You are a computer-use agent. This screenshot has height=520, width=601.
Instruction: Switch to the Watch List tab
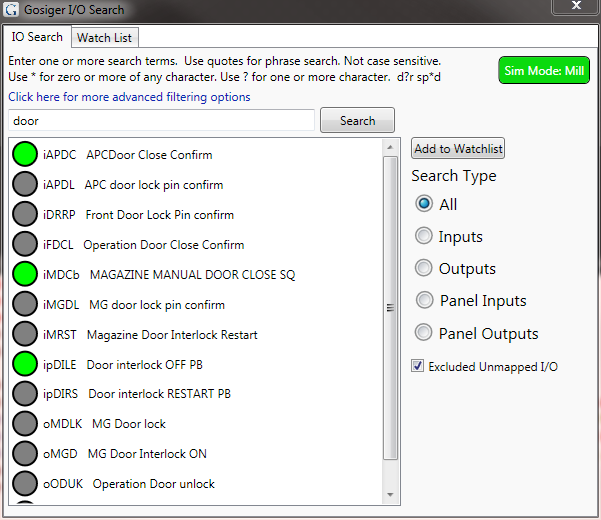coord(105,37)
